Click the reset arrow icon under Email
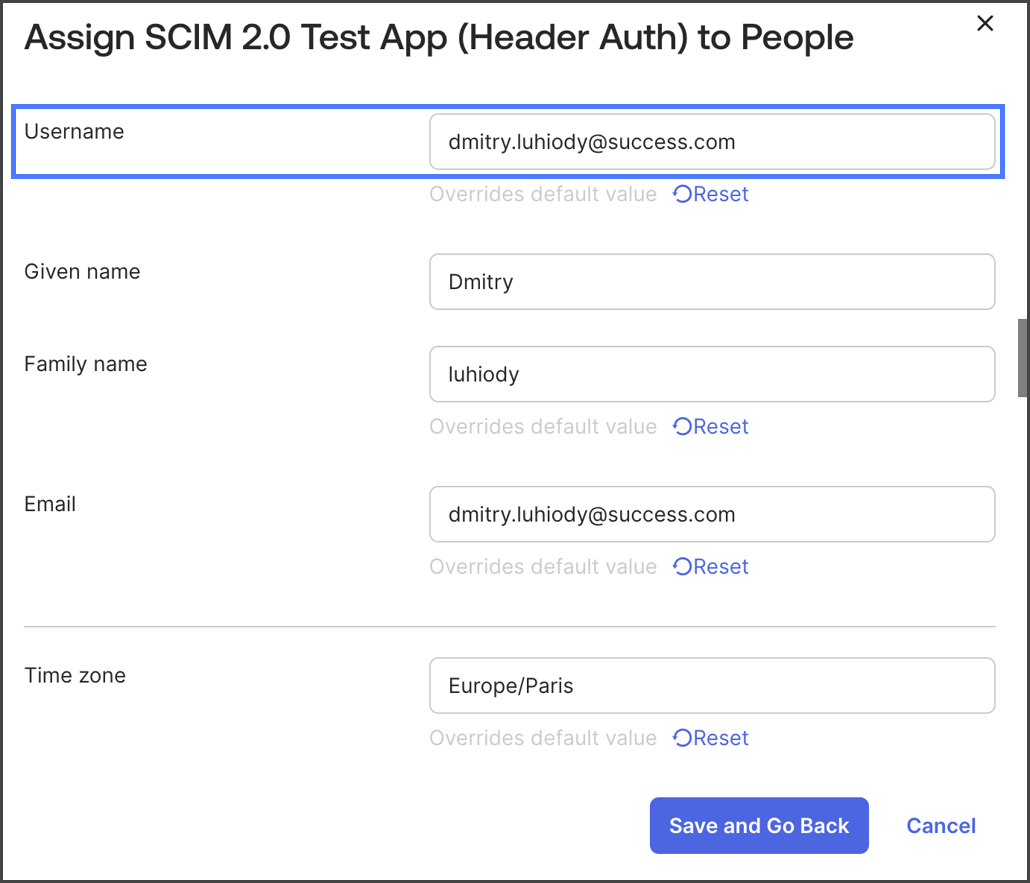The height and width of the screenshot is (883, 1030). point(682,567)
